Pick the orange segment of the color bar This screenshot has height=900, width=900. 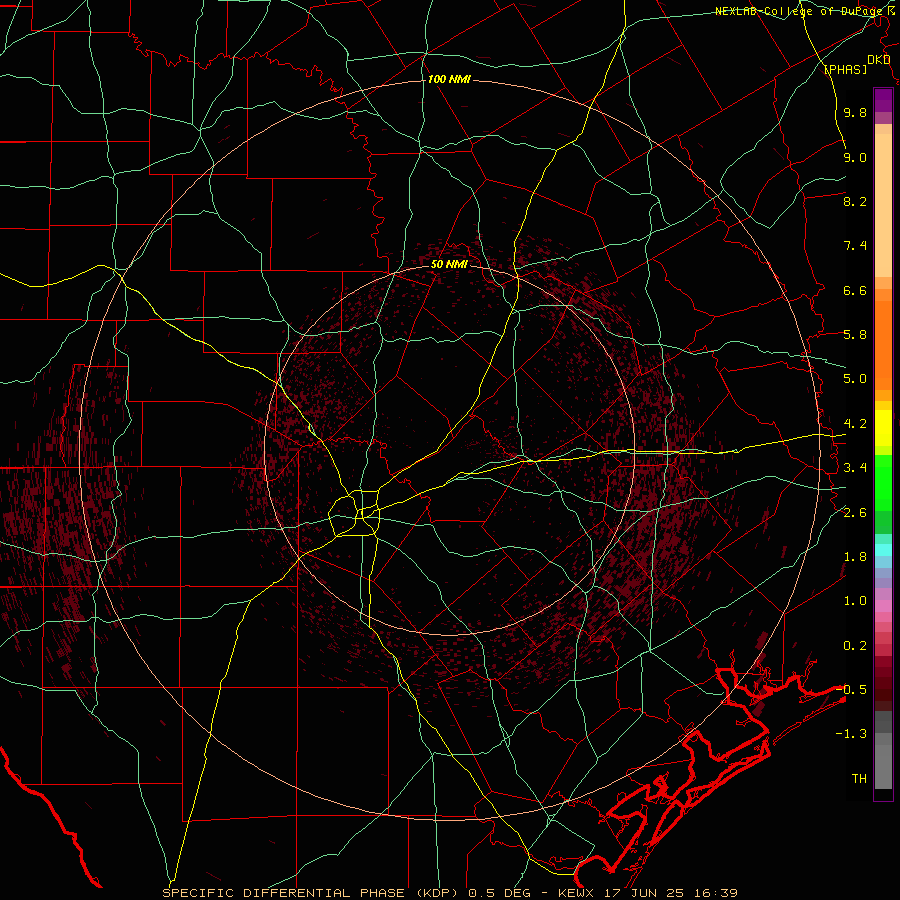(883, 345)
